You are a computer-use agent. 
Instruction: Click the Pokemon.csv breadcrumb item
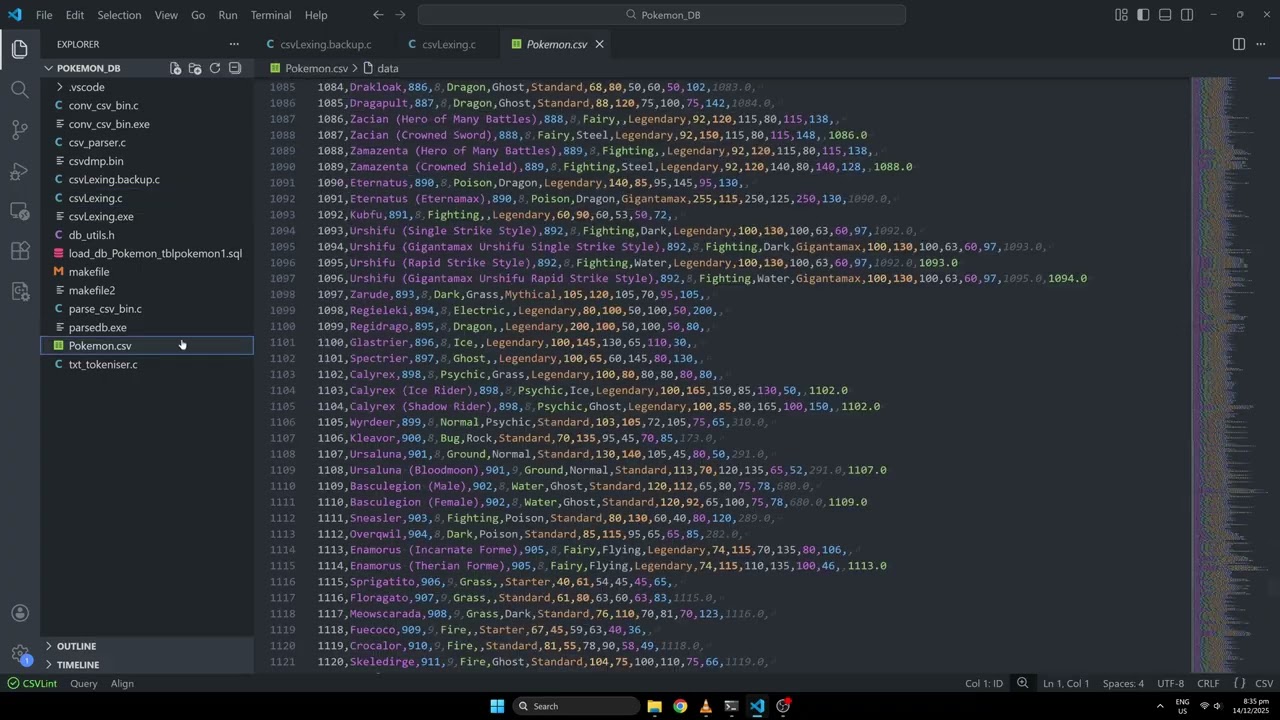[x=309, y=68]
